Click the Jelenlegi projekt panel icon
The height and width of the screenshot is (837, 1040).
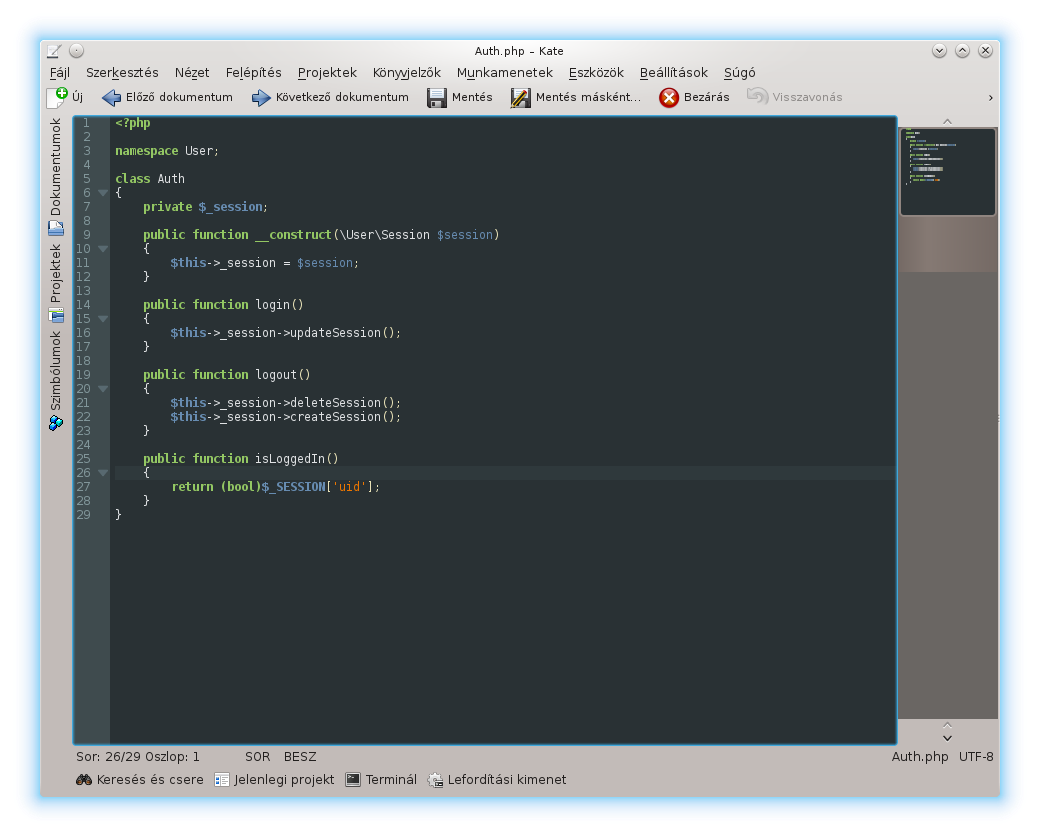pos(222,779)
